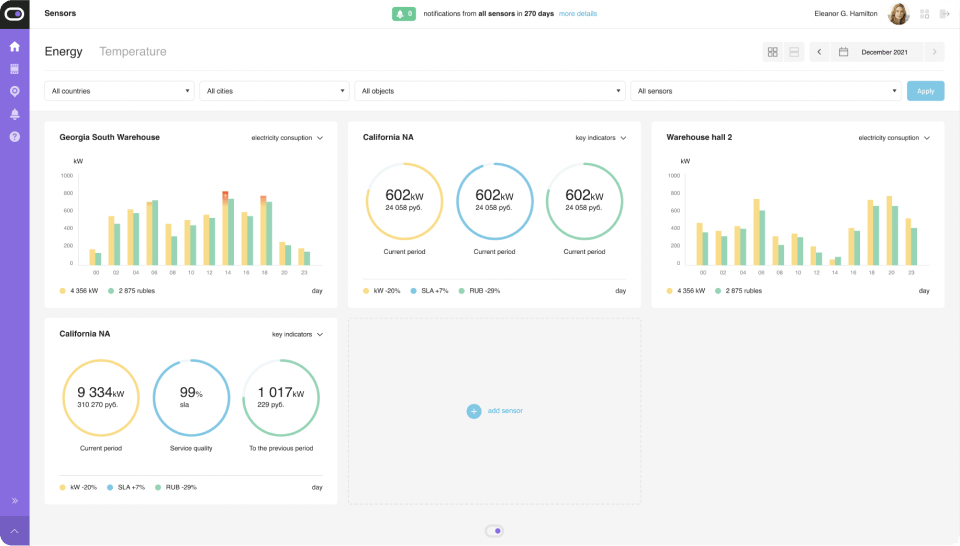Open the location pin sidebar icon
960x546 pixels.
click(x=14, y=91)
